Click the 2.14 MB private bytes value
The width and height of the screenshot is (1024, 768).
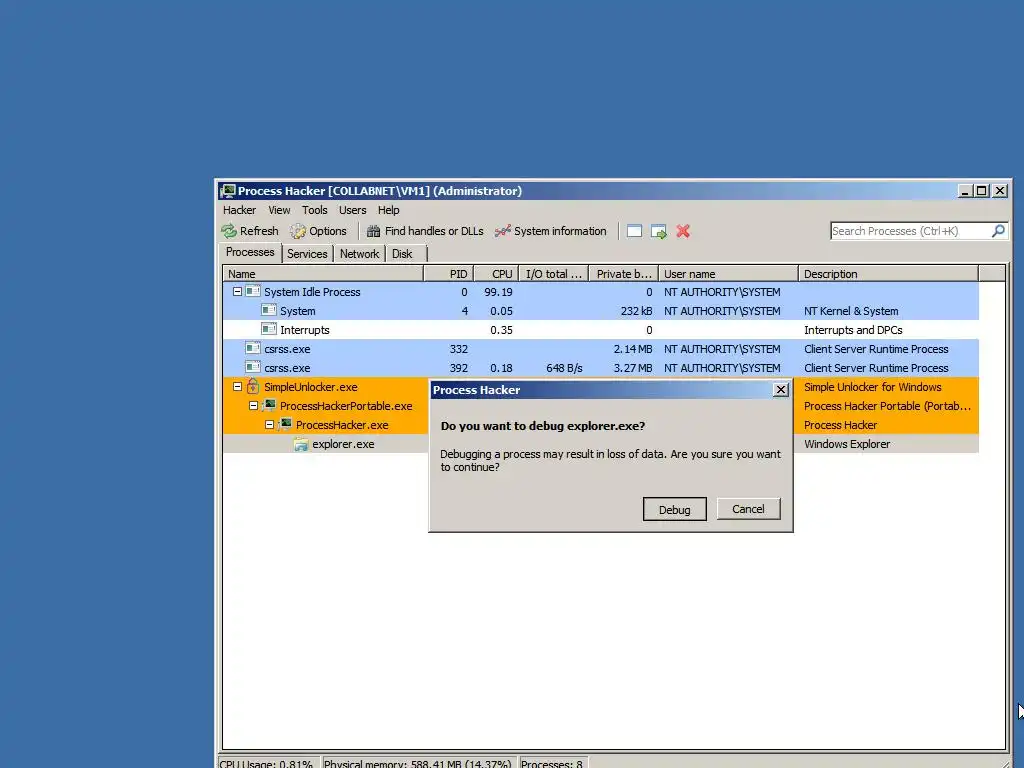coord(633,349)
